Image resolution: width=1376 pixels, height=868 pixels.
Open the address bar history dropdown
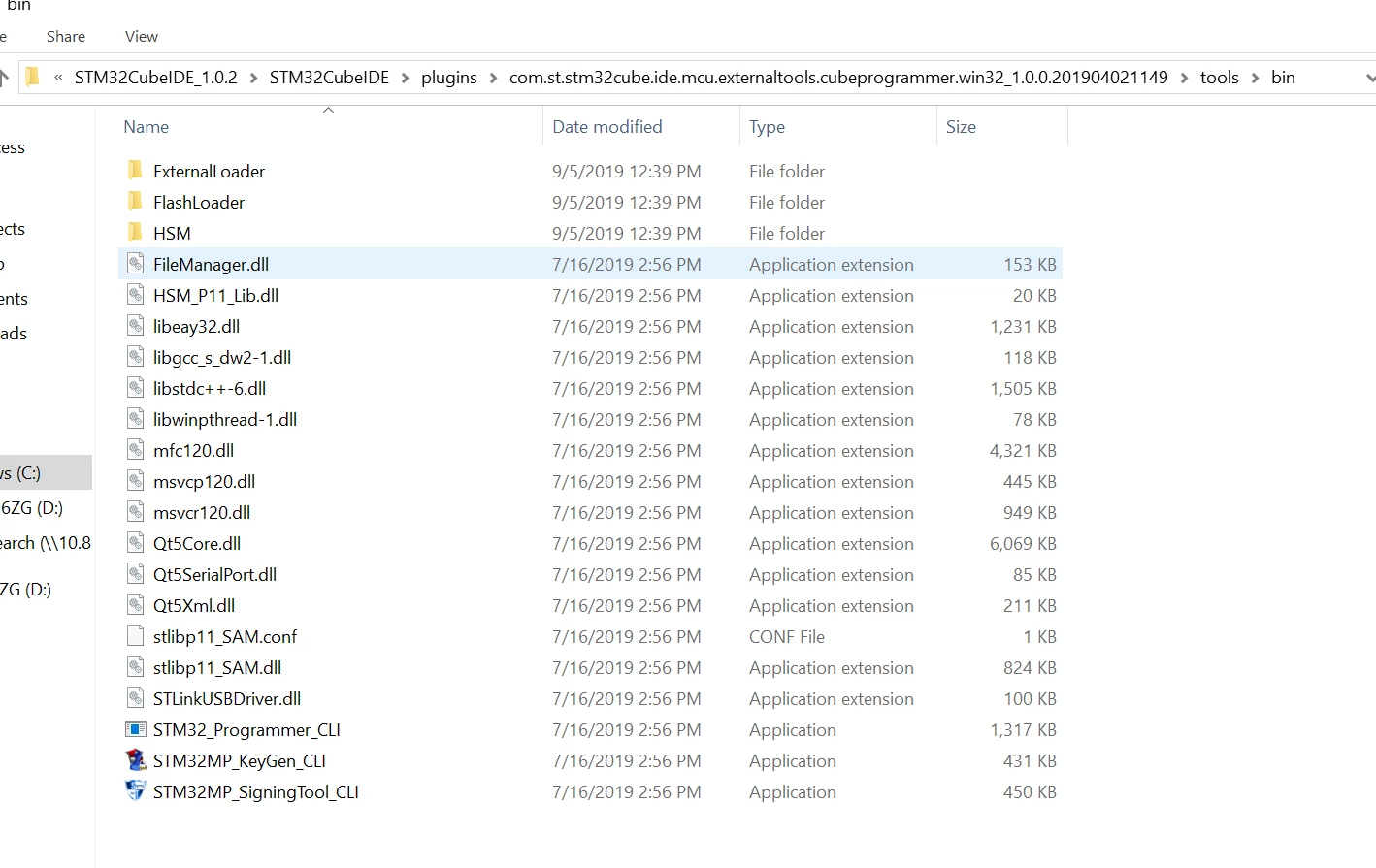tap(1370, 78)
